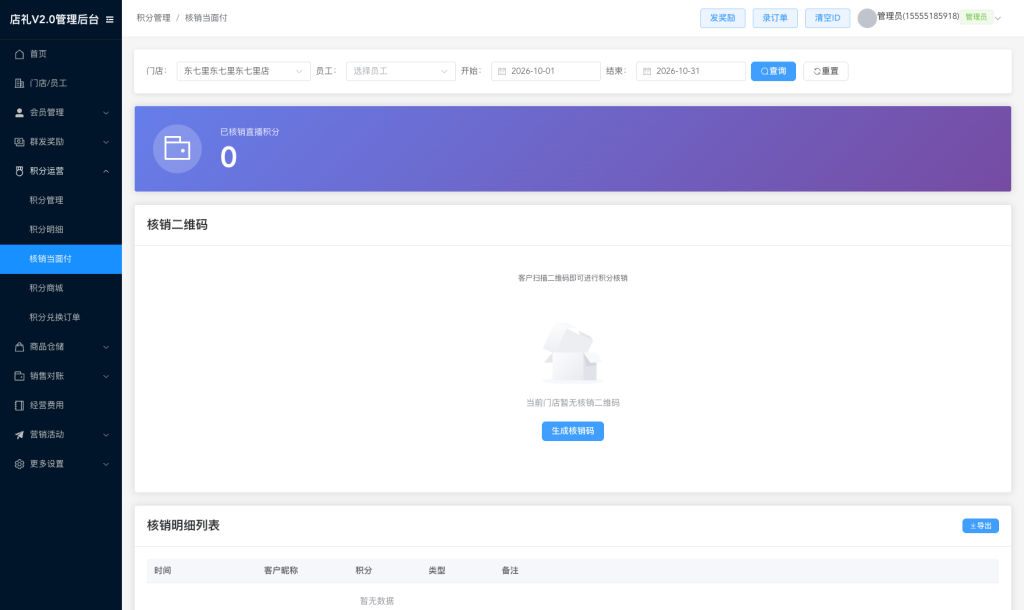Click the calendar icon in the 结束 date field
1024x610 pixels.
647,71
